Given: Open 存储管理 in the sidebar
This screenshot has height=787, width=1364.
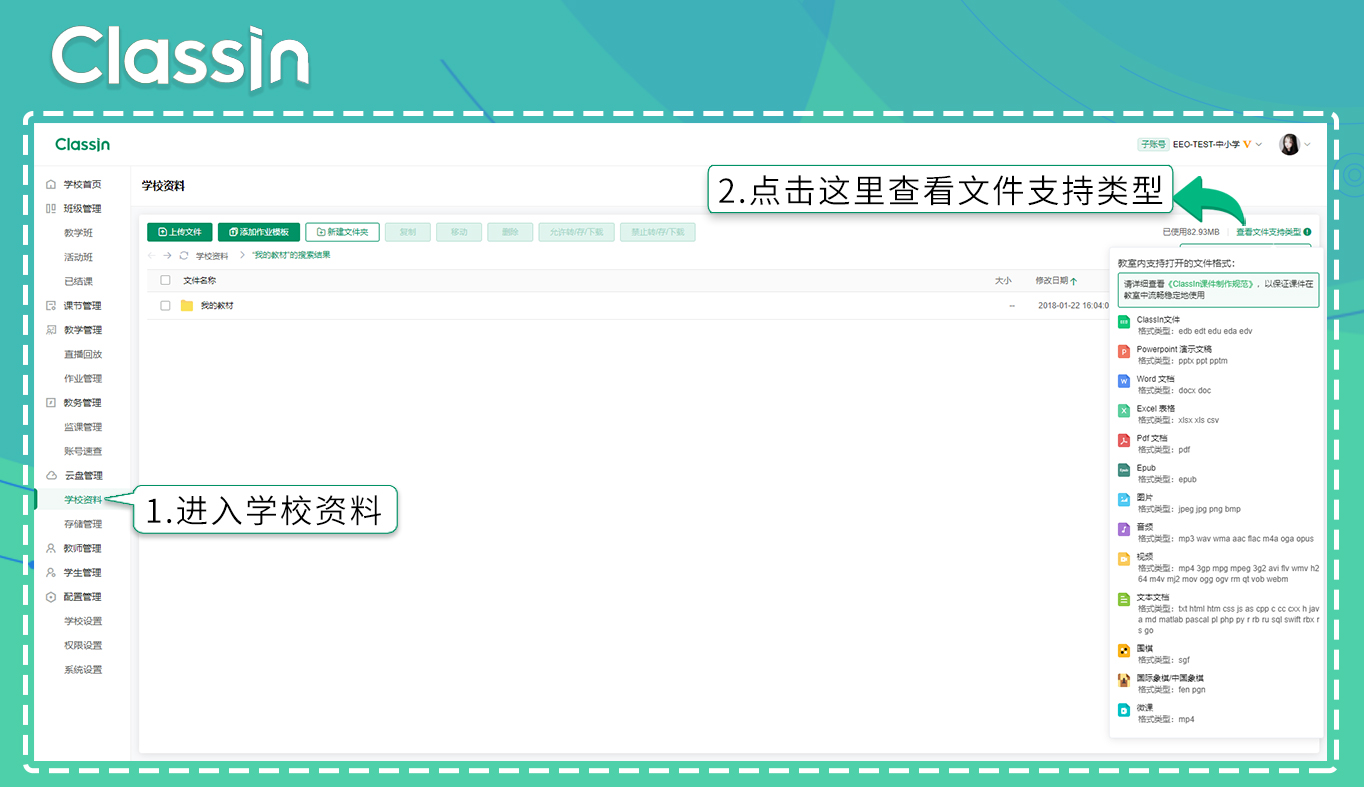Looking at the screenshot, I should coord(83,524).
